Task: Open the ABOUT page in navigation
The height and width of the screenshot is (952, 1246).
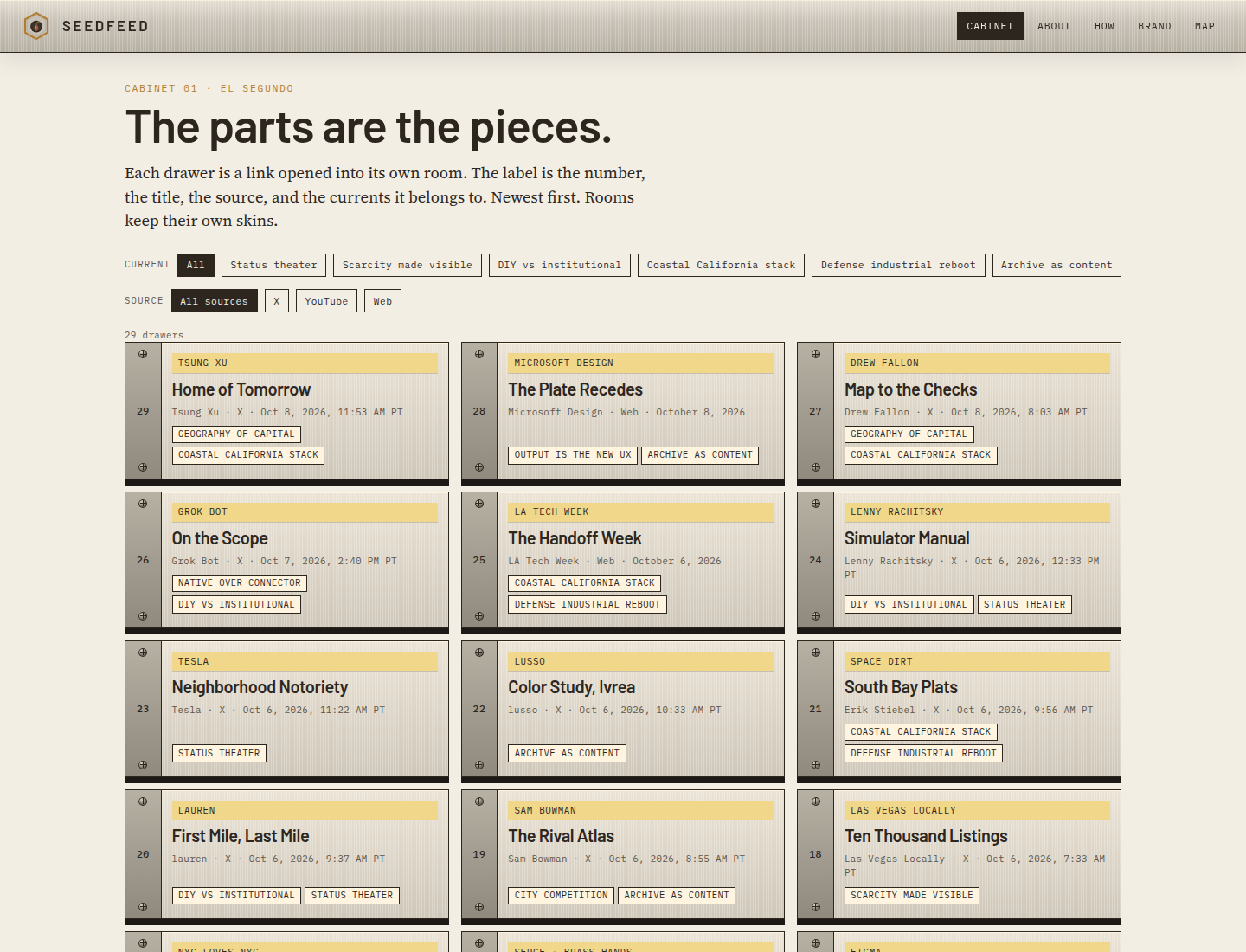Action: click(1054, 26)
